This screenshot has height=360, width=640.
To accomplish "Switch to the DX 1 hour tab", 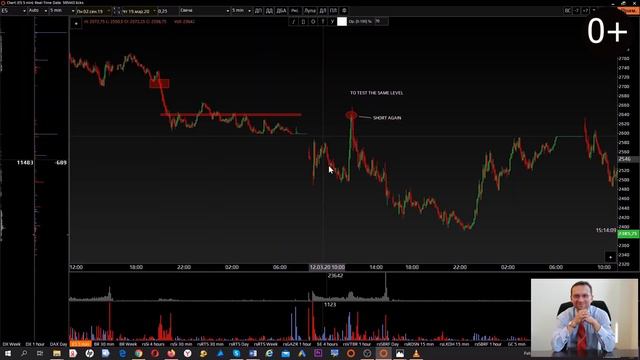I will click(x=35, y=344).
